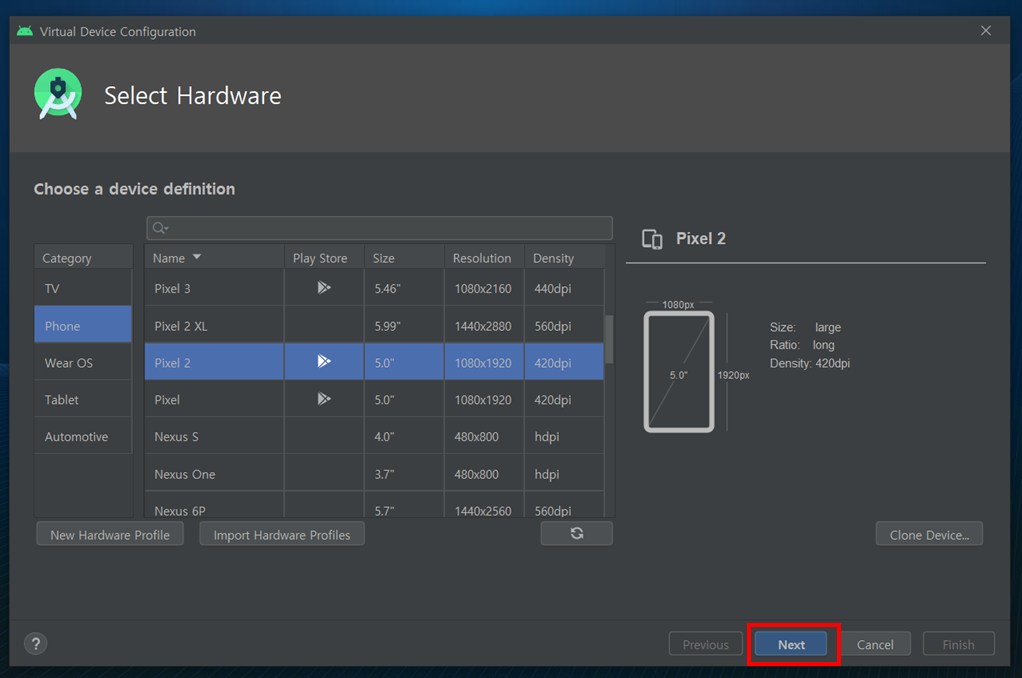This screenshot has height=678, width=1022.
Task: Click the Next button
Action: [x=791, y=644]
